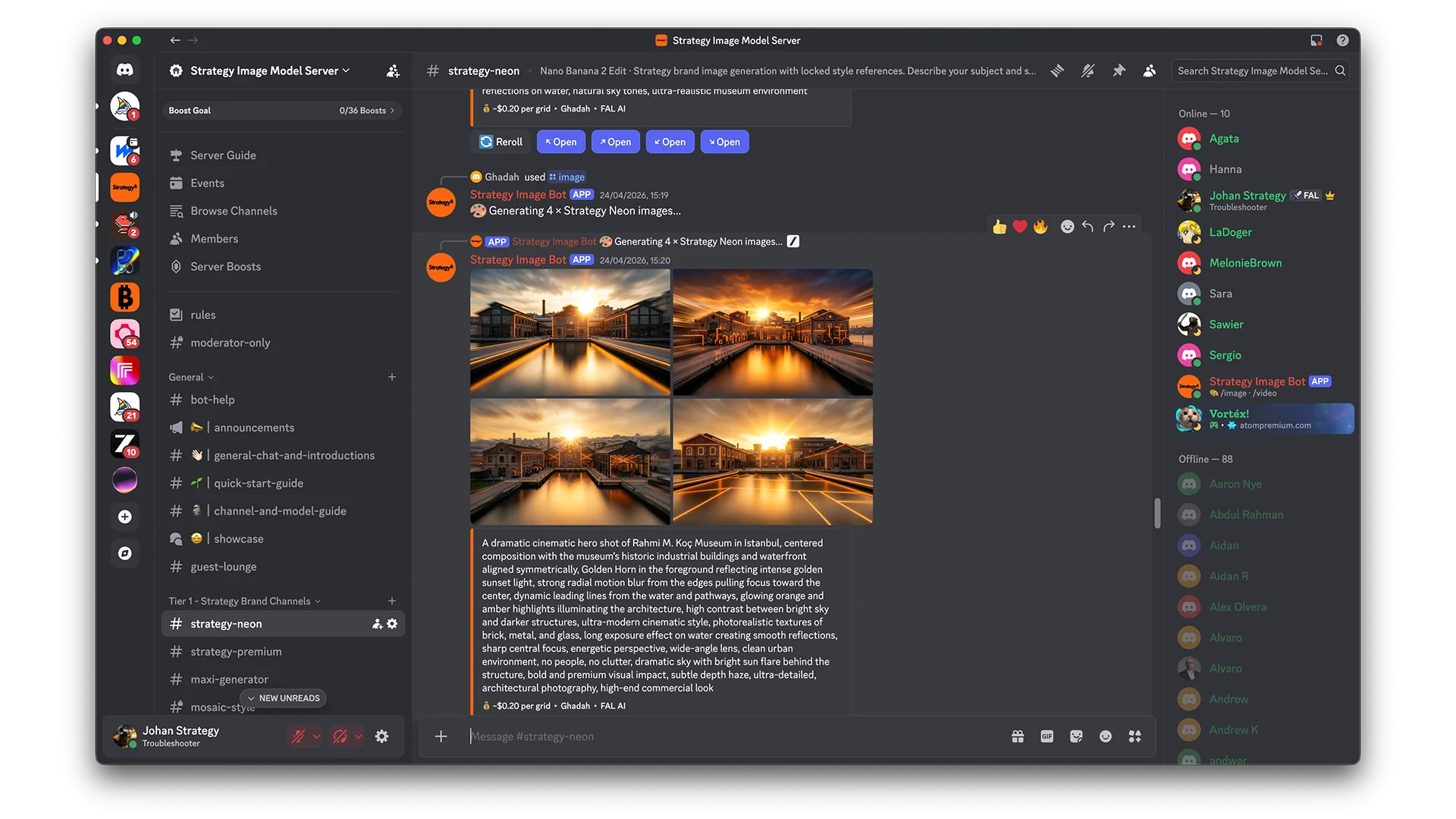Open emoji picker in message bar
1456x819 pixels.
(1106, 736)
